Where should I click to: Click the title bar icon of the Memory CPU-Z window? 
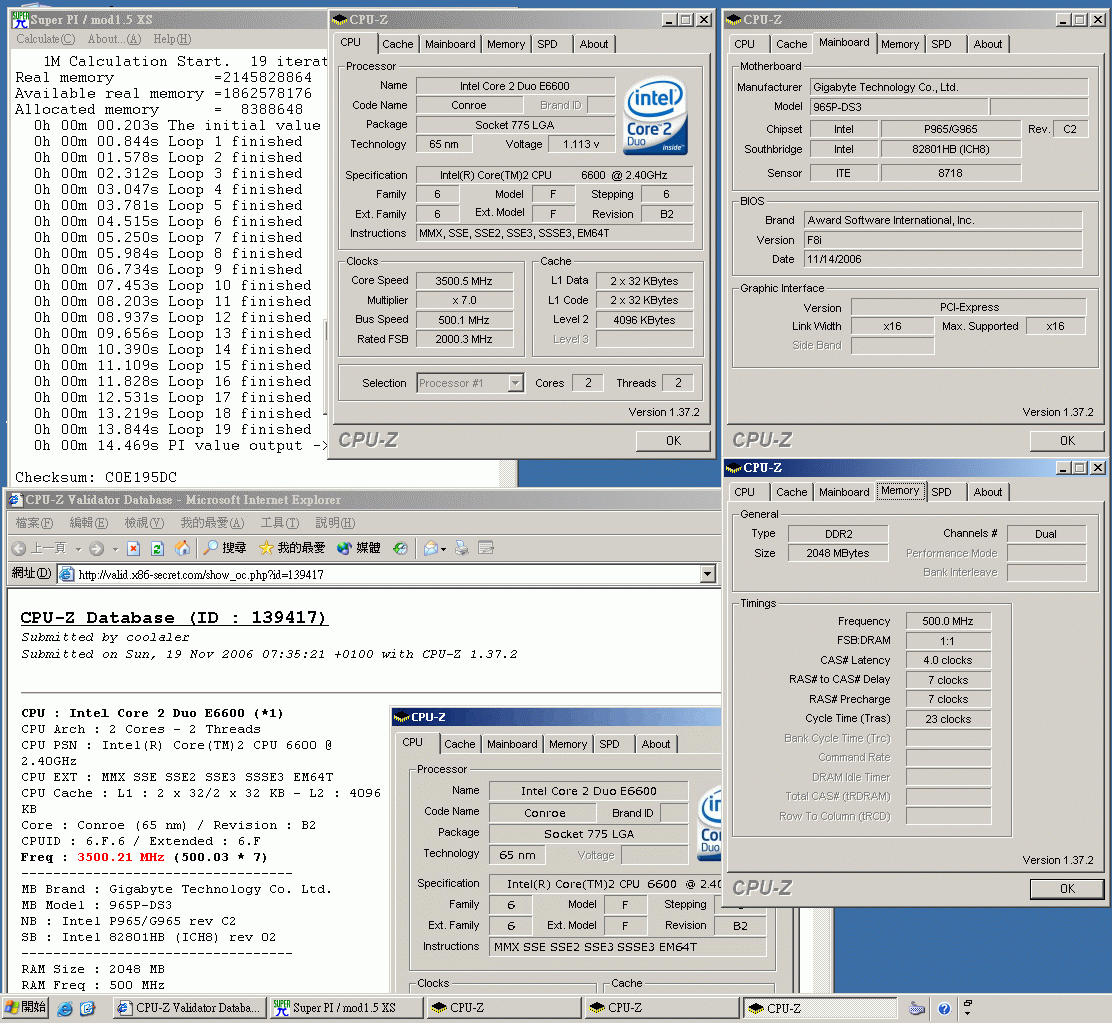pyautogui.click(x=733, y=468)
